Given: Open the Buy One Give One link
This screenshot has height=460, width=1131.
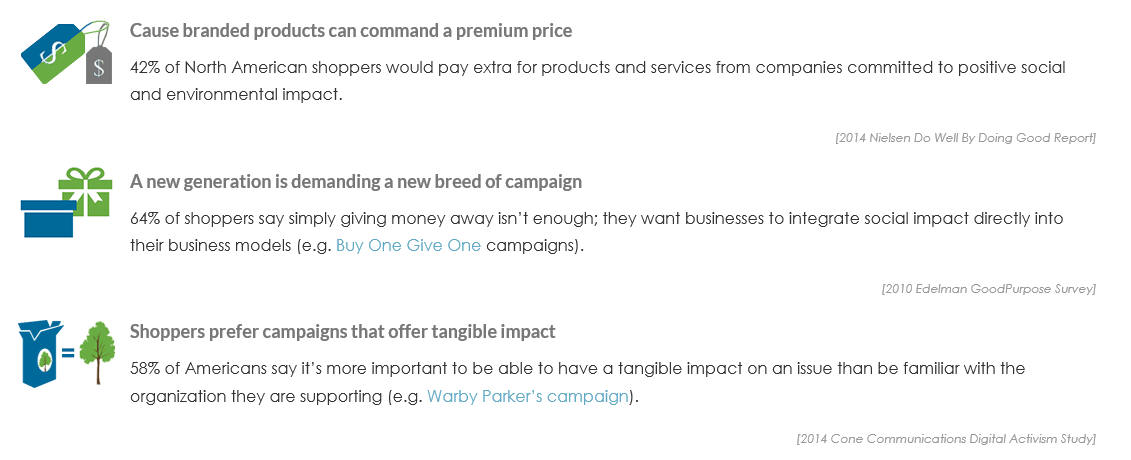Looking at the screenshot, I should 408,245.
